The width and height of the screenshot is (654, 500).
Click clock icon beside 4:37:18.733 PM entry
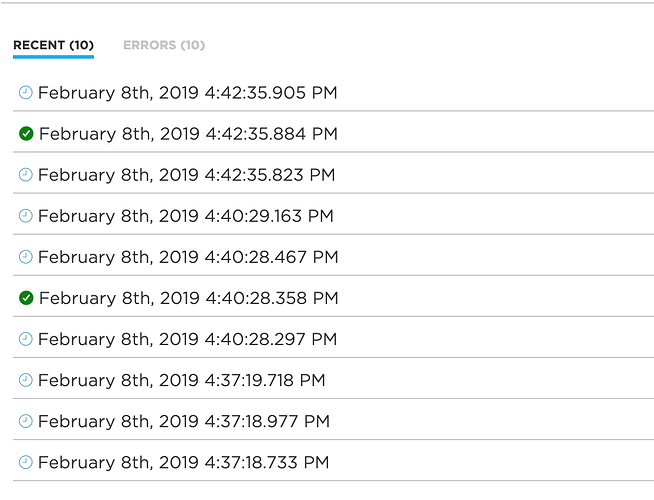(x=26, y=462)
